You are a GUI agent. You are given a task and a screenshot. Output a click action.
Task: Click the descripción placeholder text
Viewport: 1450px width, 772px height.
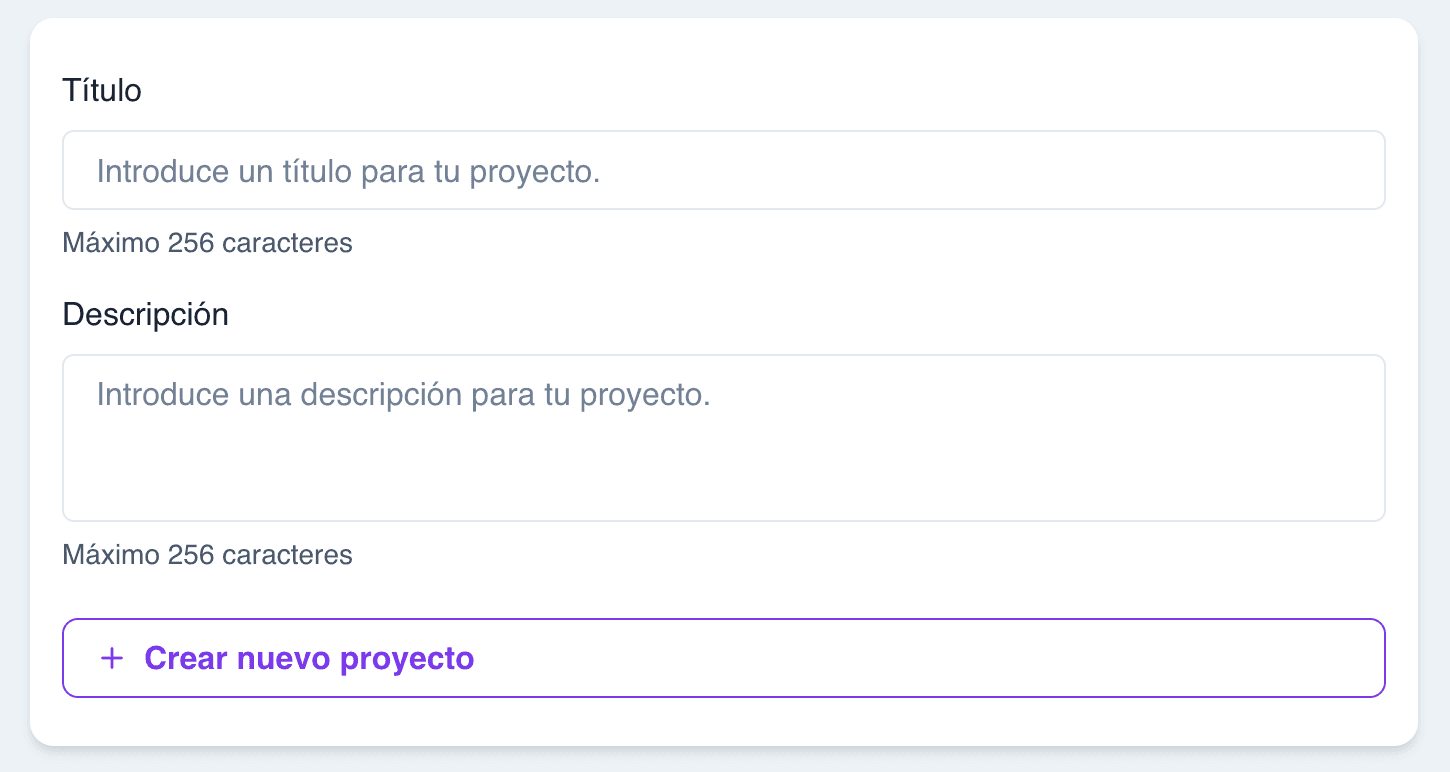tap(403, 394)
